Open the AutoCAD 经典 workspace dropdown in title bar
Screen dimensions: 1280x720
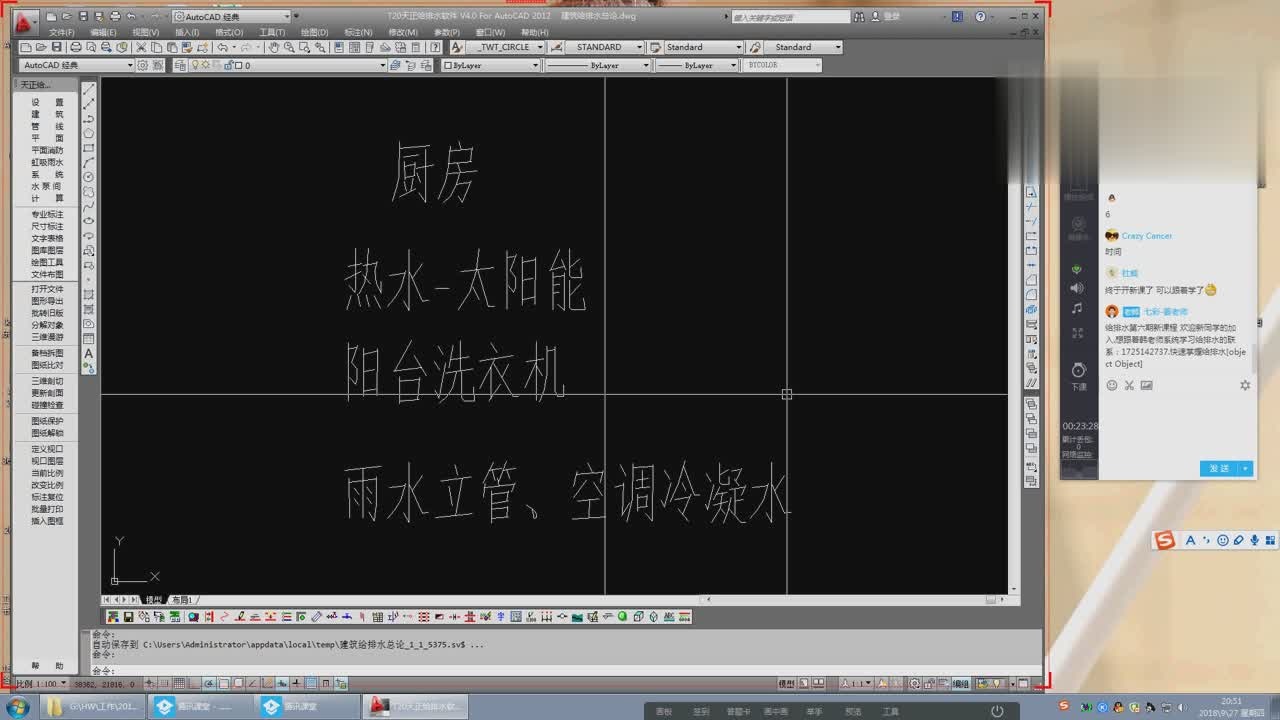click(287, 16)
